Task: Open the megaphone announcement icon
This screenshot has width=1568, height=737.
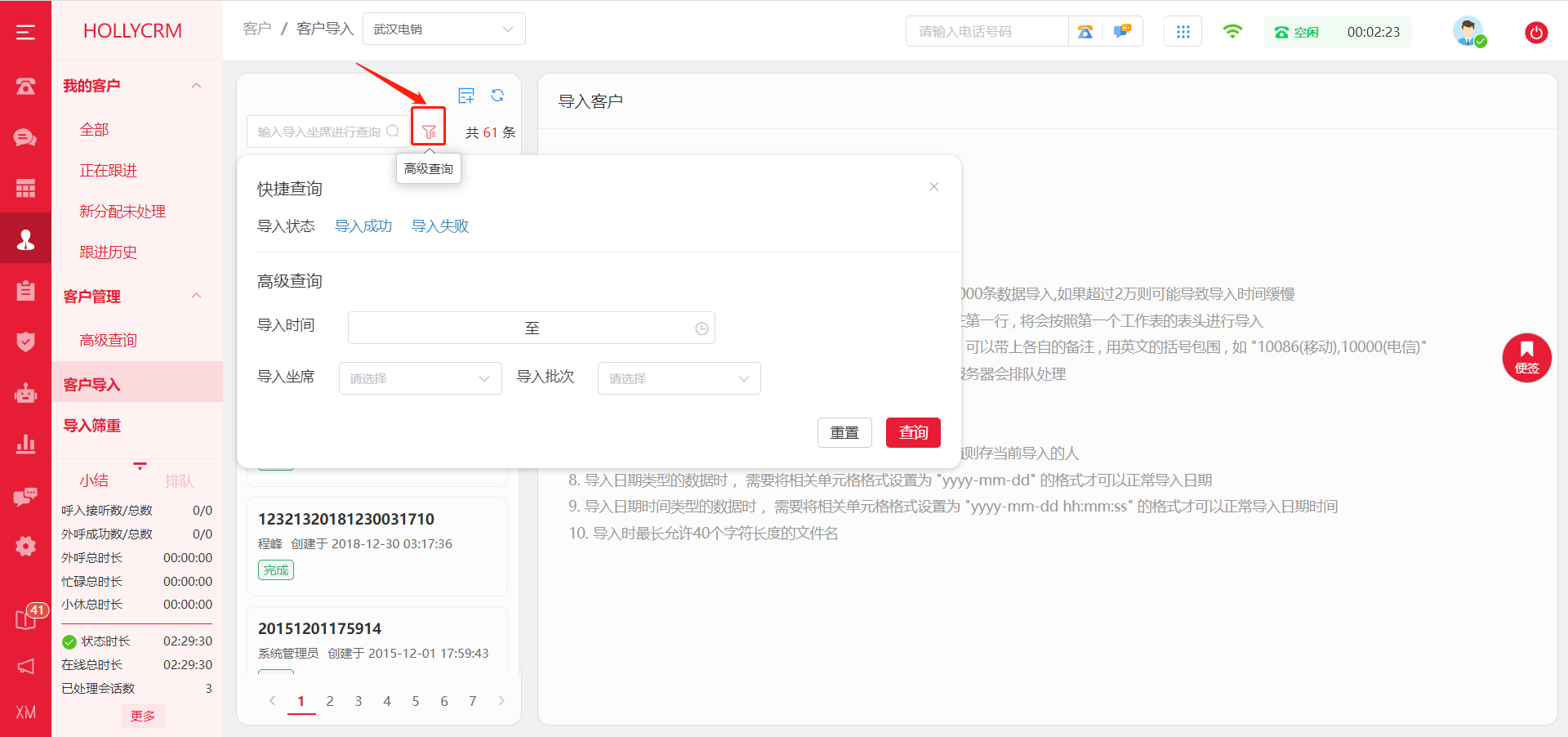Action: (25, 667)
